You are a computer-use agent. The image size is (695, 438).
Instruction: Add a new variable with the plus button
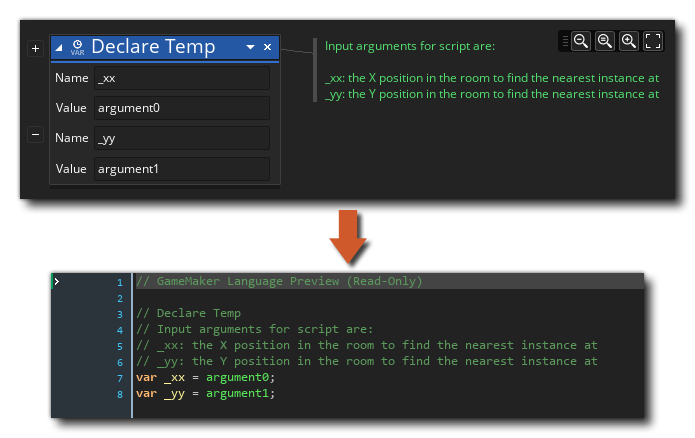[36, 48]
